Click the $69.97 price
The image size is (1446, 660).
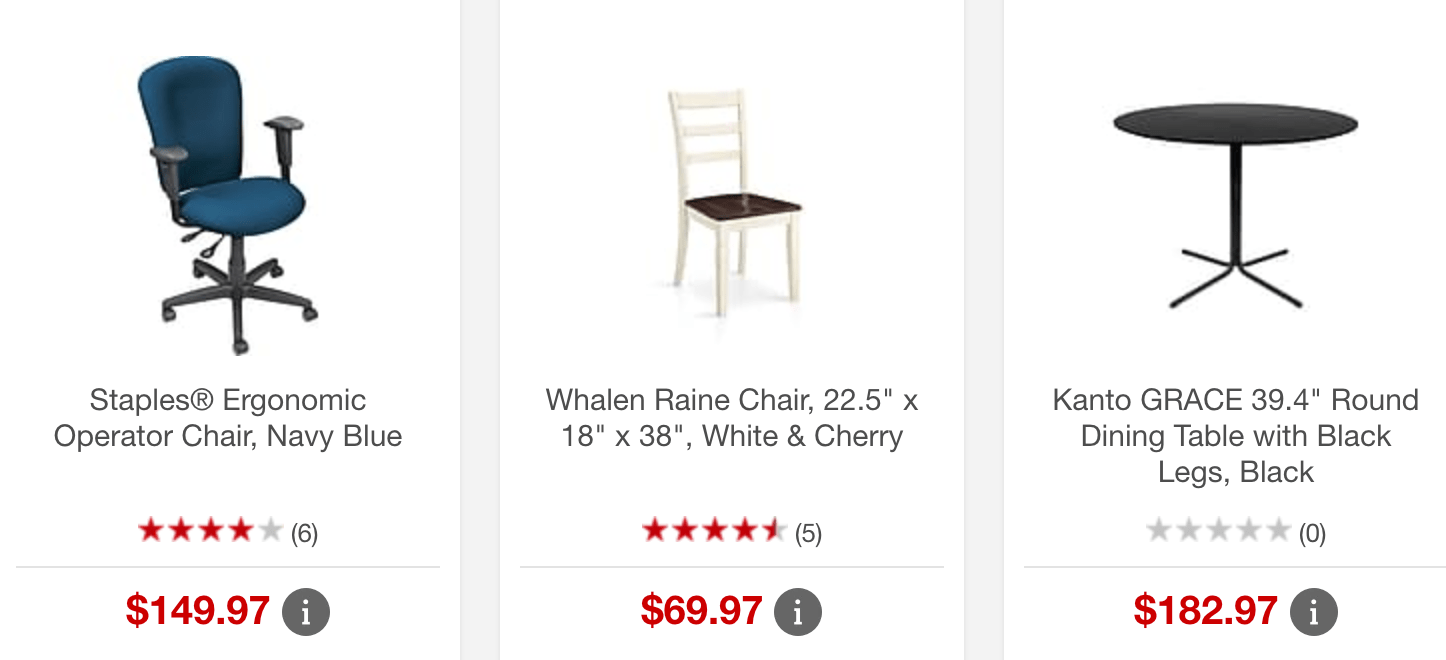[x=701, y=611]
